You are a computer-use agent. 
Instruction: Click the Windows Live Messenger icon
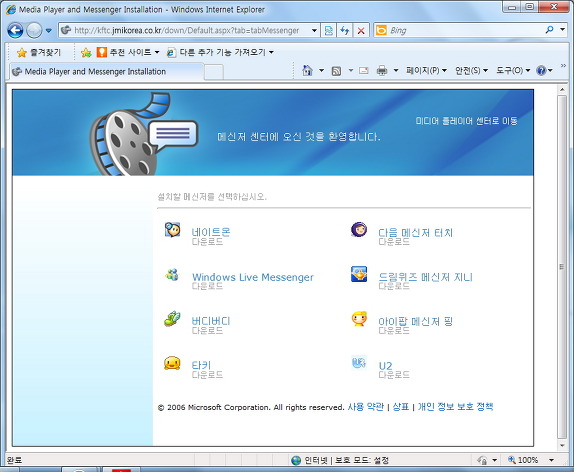coord(172,274)
